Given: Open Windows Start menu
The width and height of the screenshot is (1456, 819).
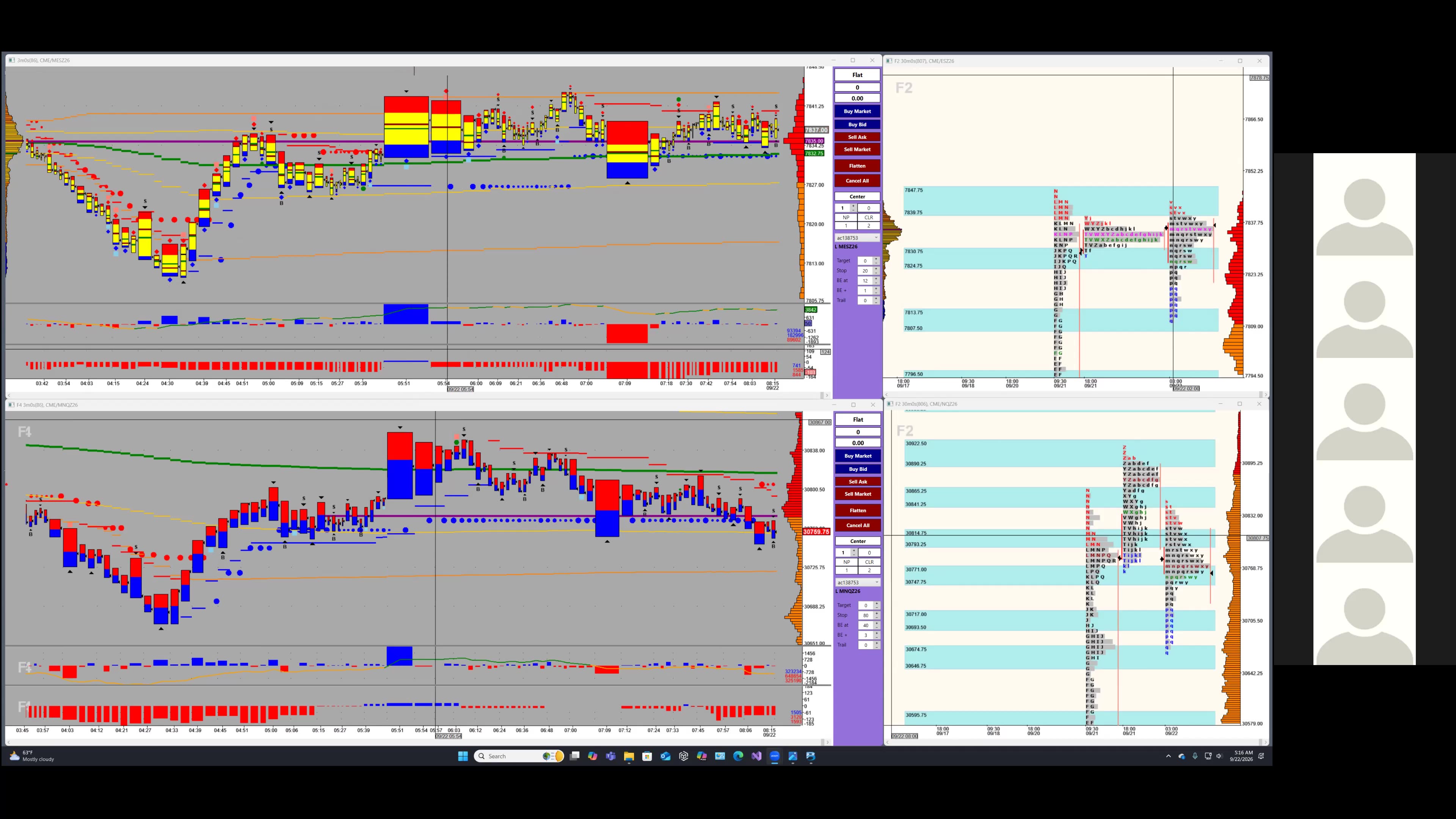Looking at the screenshot, I should (463, 756).
